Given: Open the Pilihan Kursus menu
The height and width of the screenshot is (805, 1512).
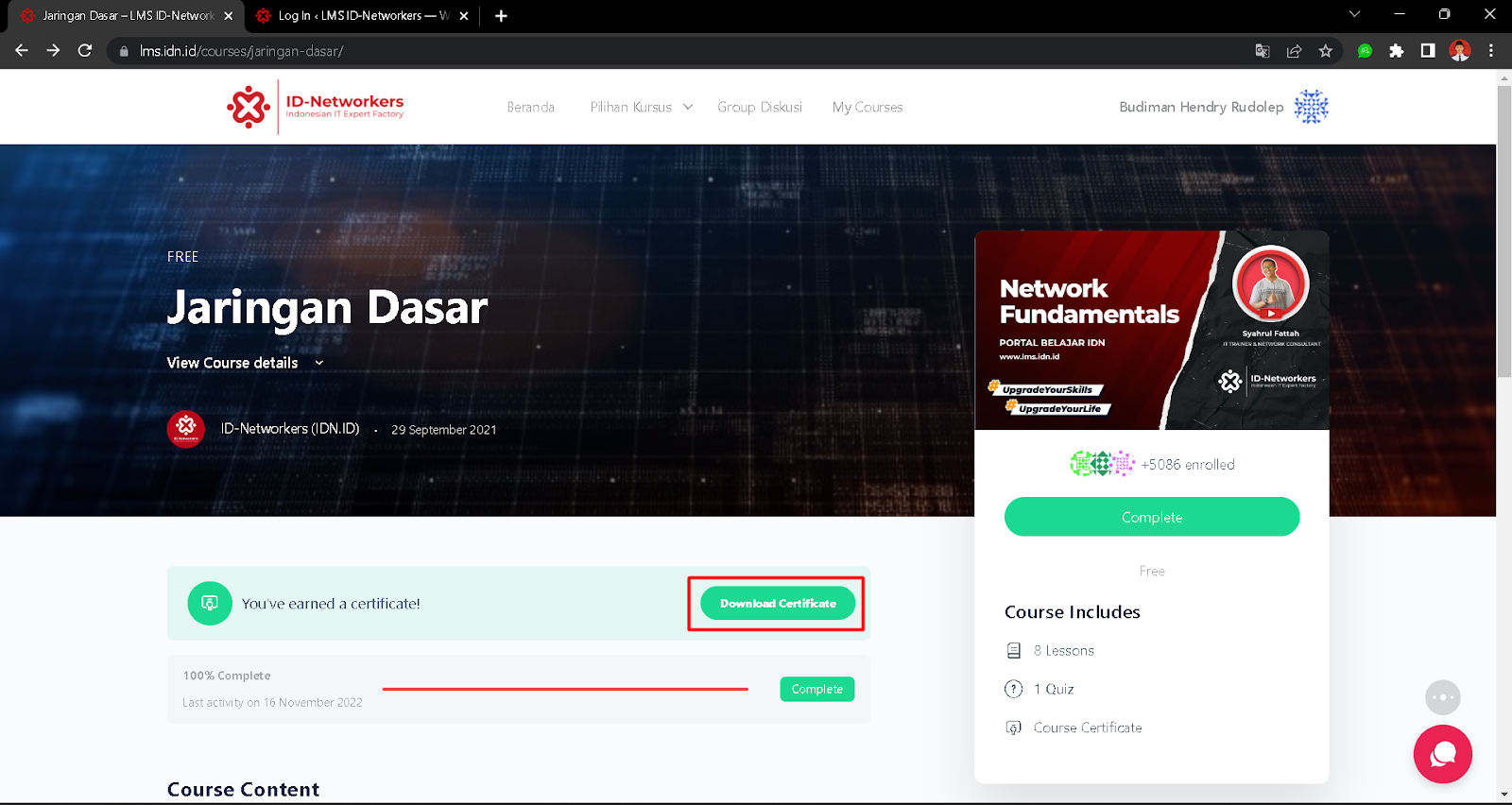Looking at the screenshot, I should pyautogui.click(x=631, y=107).
